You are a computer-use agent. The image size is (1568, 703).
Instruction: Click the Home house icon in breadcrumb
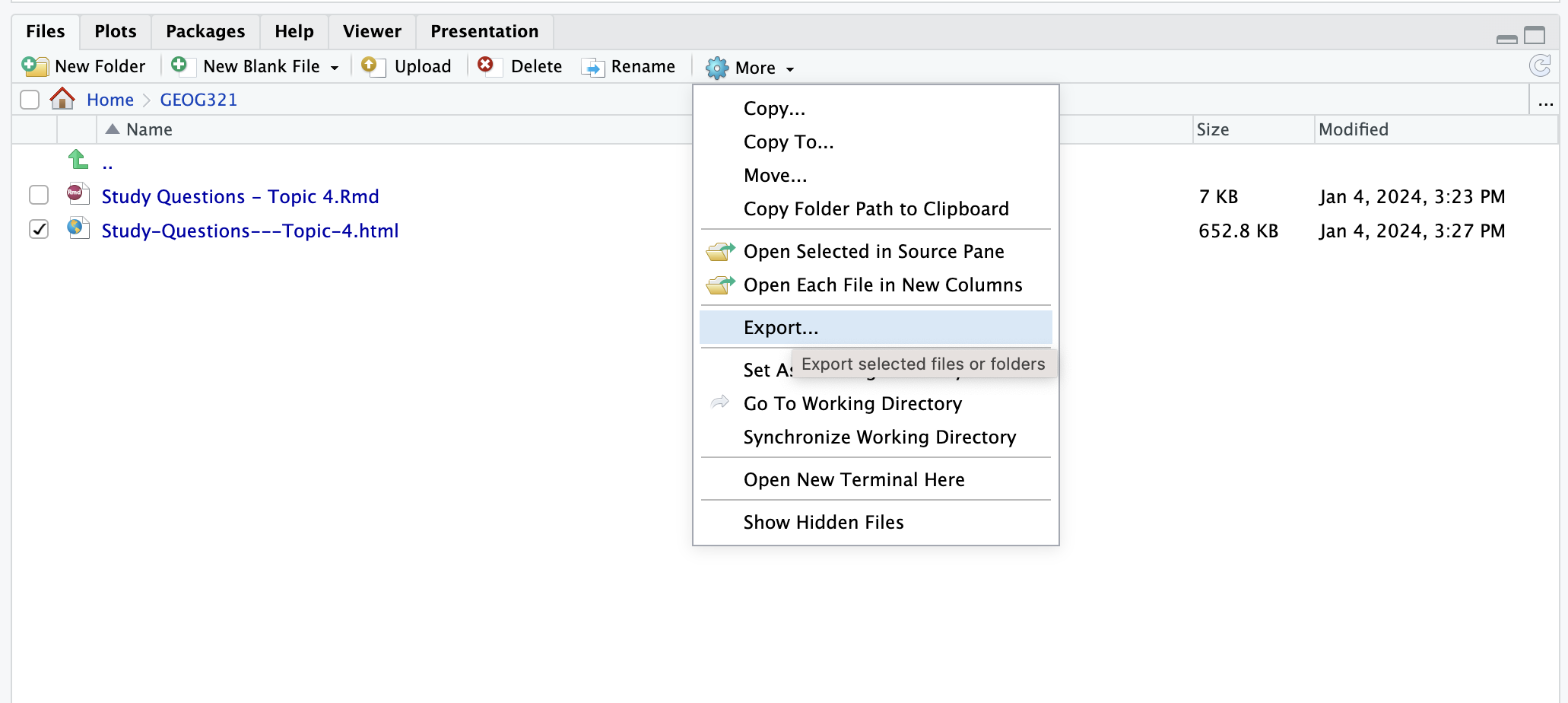pyautogui.click(x=62, y=98)
